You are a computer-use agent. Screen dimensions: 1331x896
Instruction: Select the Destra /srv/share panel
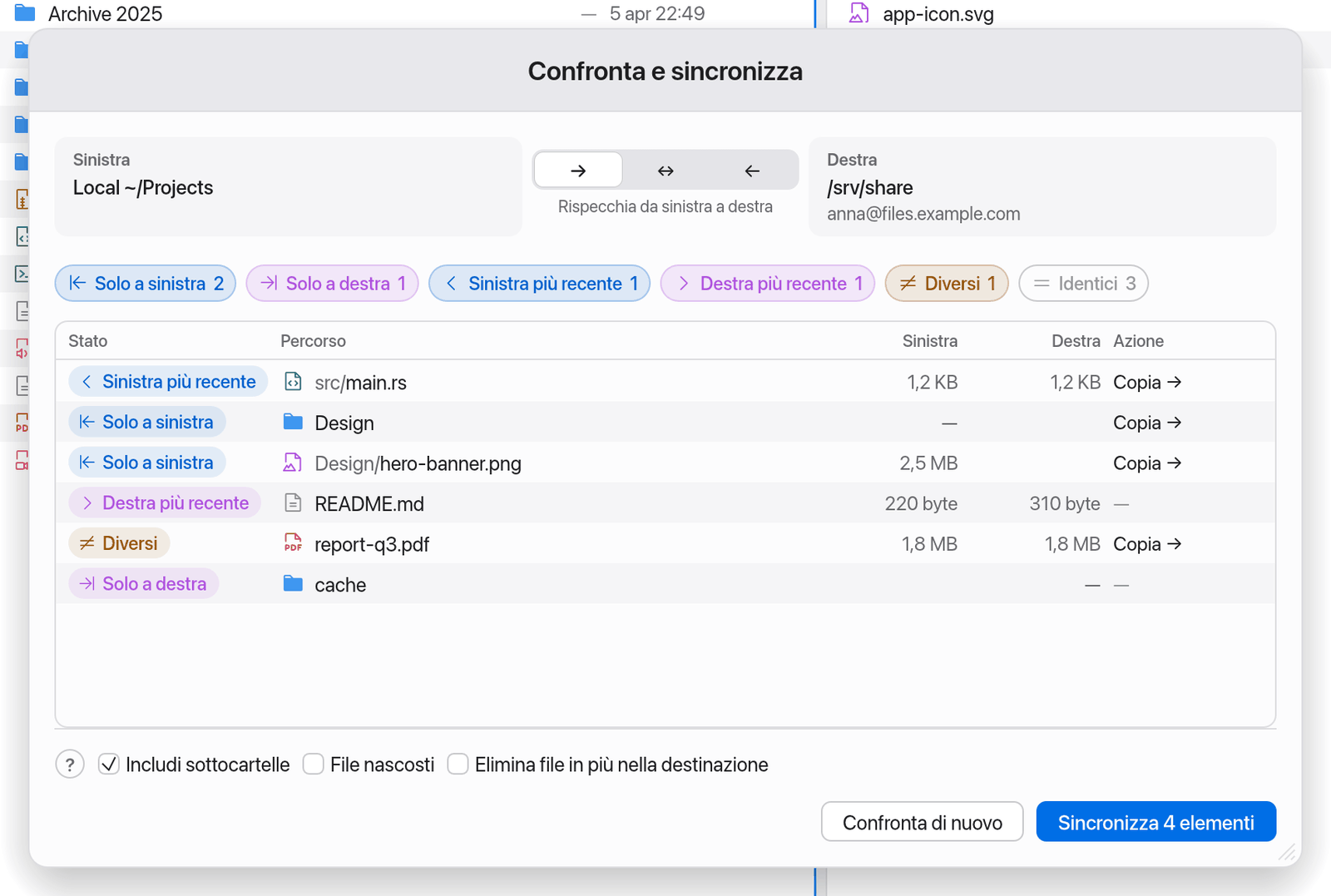tap(1042, 186)
